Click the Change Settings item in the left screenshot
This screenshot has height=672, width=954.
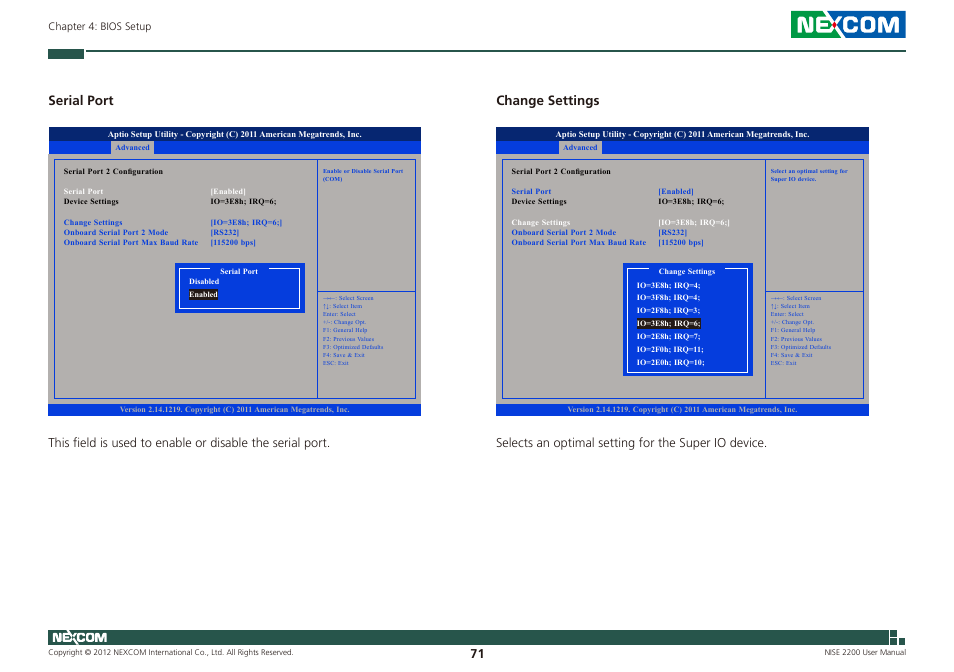(93, 223)
